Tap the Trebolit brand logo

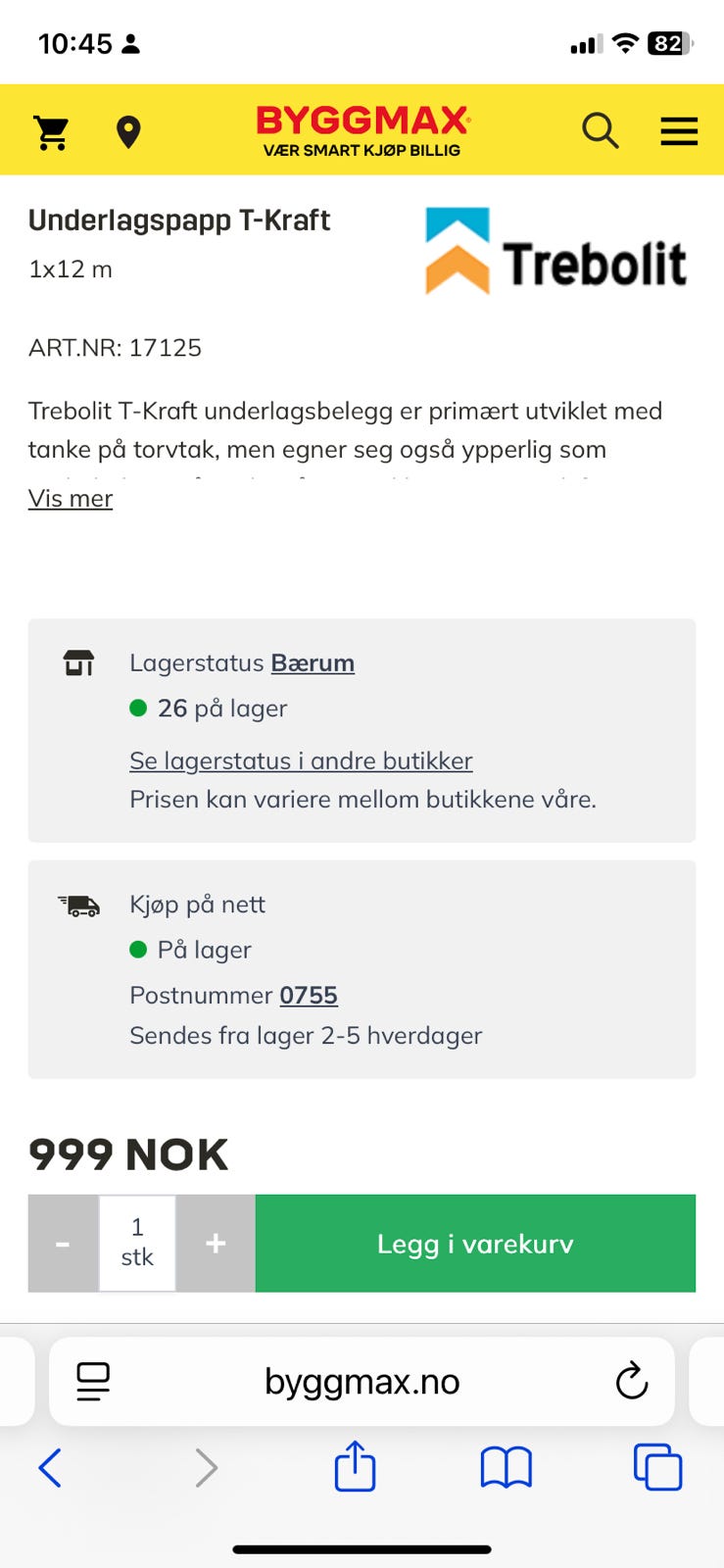(555, 252)
